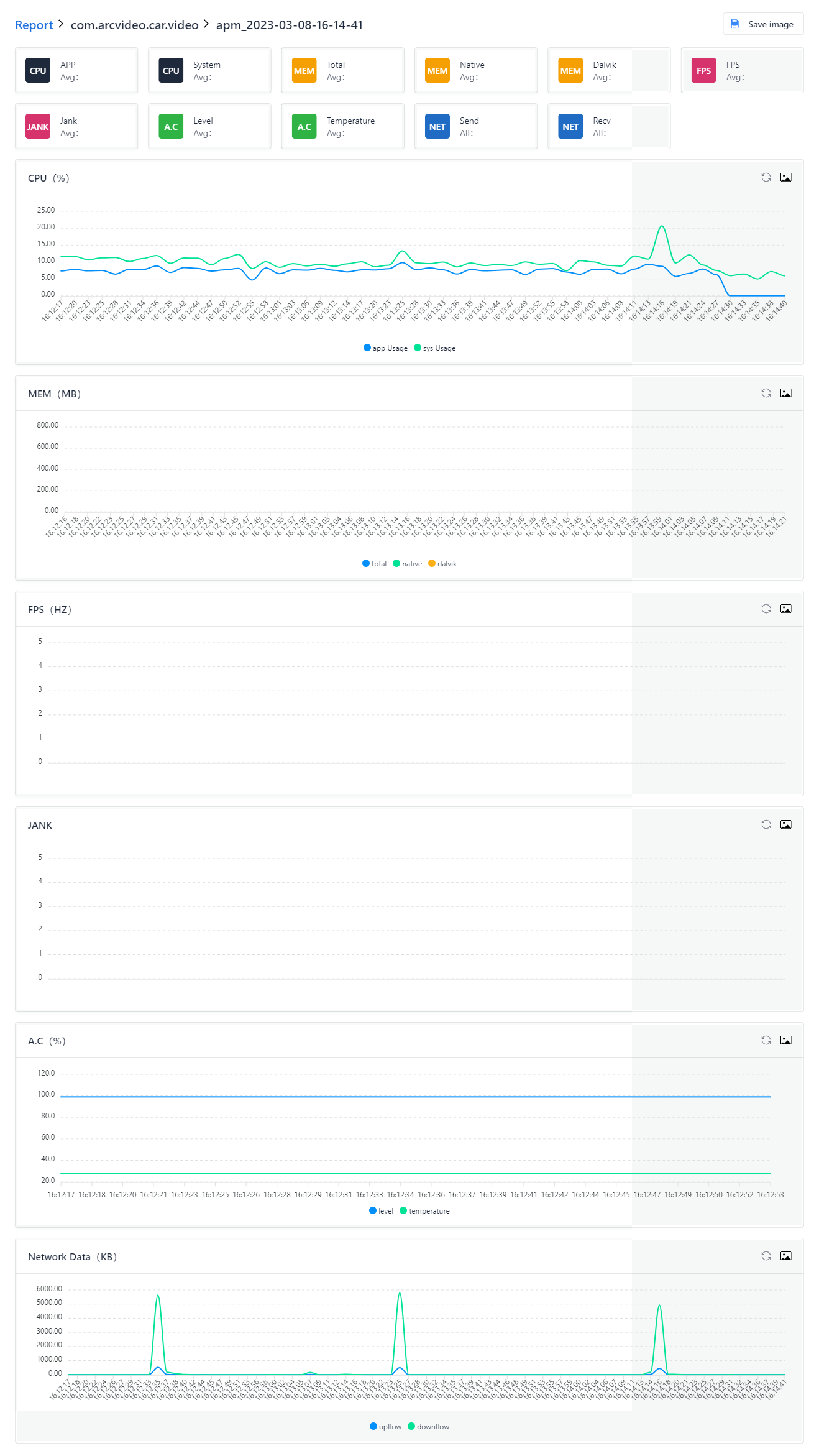Image resolution: width=819 pixels, height=1456 pixels.
Task: Toggle sys Usage legend in CPU chart
Action: (x=435, y=348)
